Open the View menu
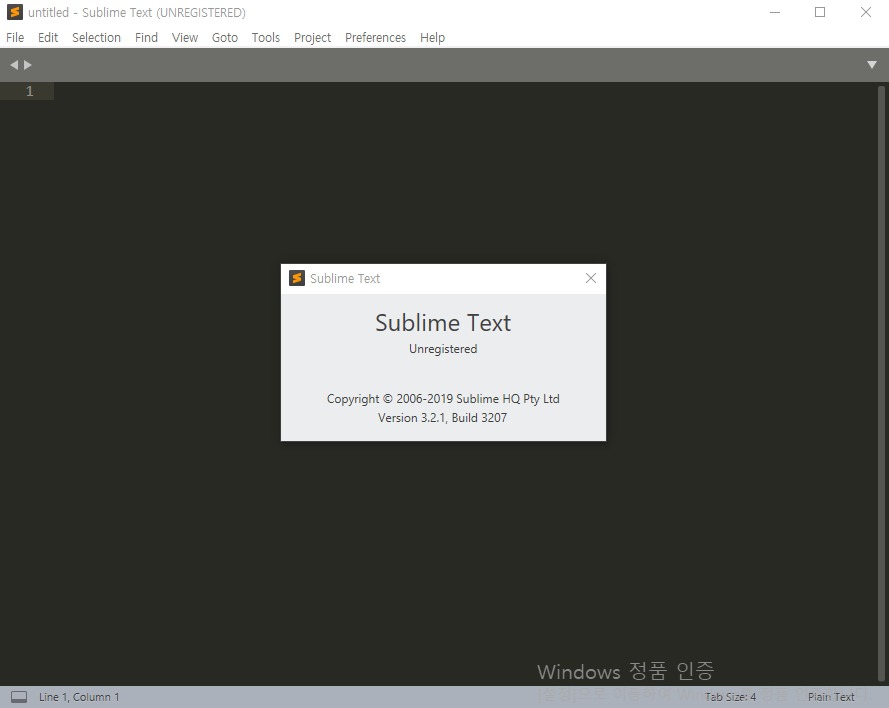 pyautogui.click(x=185, y=37)
